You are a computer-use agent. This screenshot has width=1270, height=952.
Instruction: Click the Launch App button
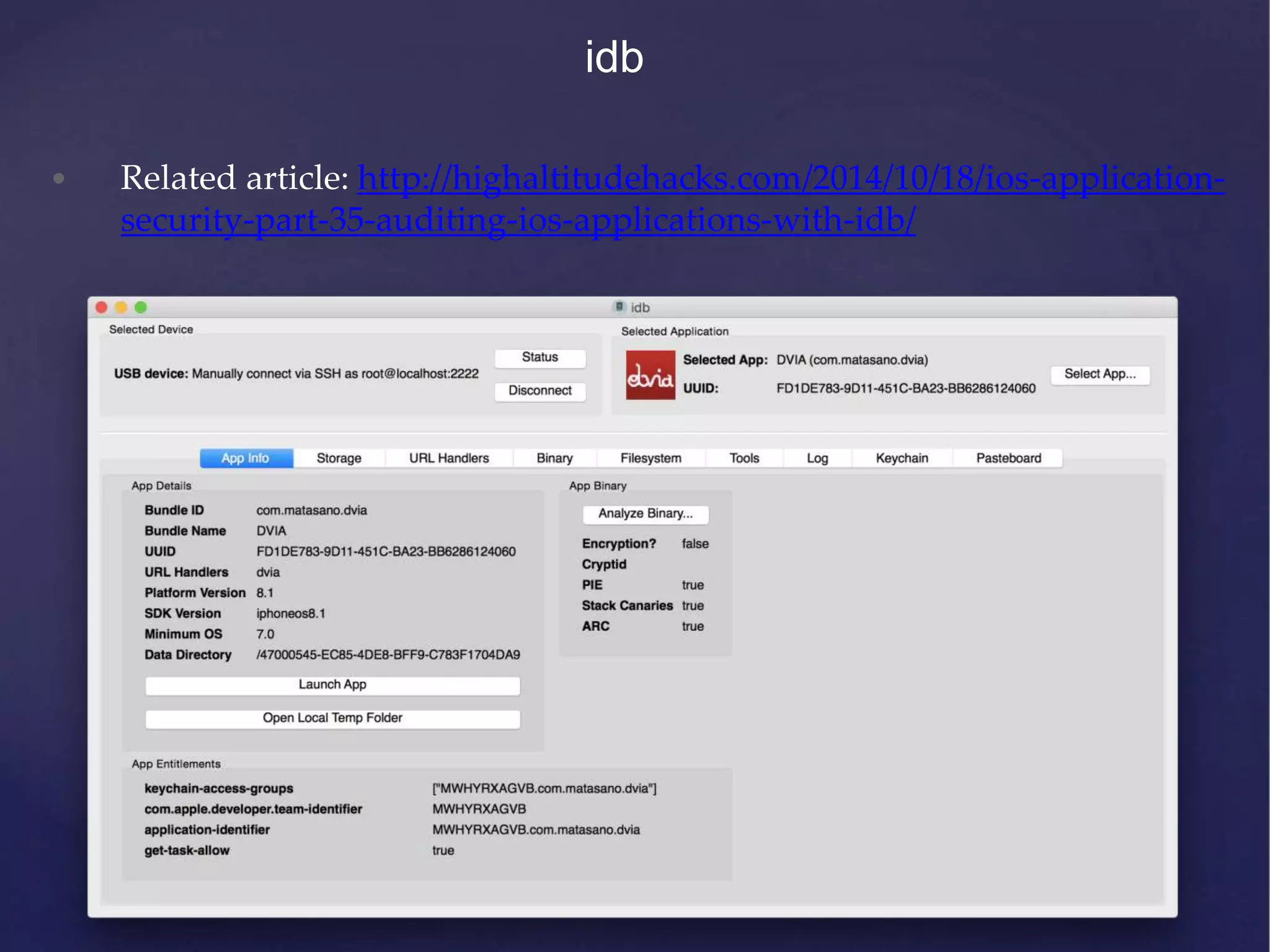pos(332,685)
